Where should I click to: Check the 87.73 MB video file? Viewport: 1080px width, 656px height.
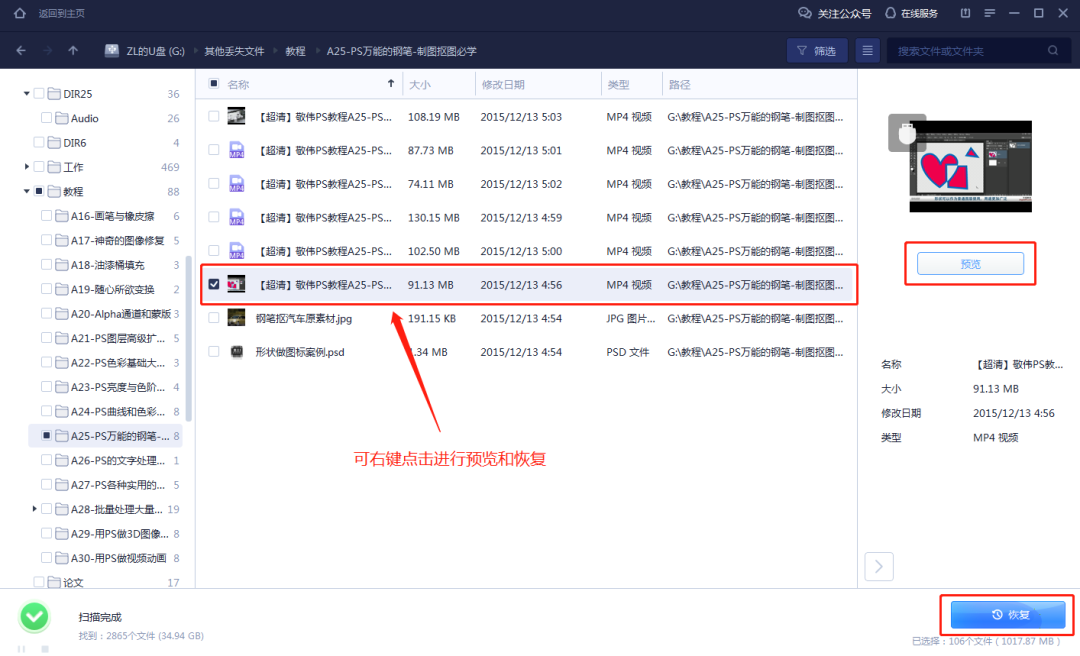(x=214, y=150)
